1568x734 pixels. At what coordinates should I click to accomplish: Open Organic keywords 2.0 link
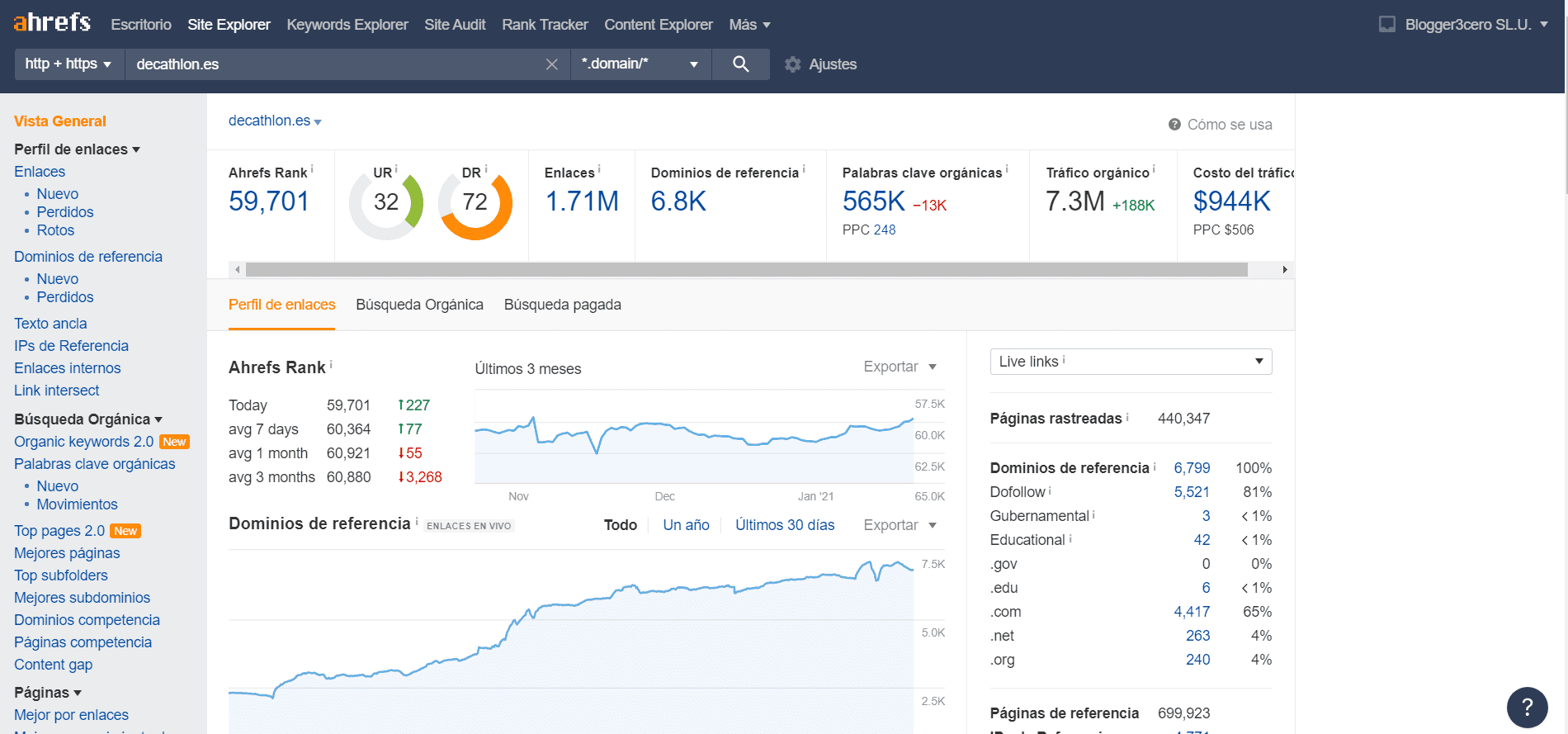[83, 442]
